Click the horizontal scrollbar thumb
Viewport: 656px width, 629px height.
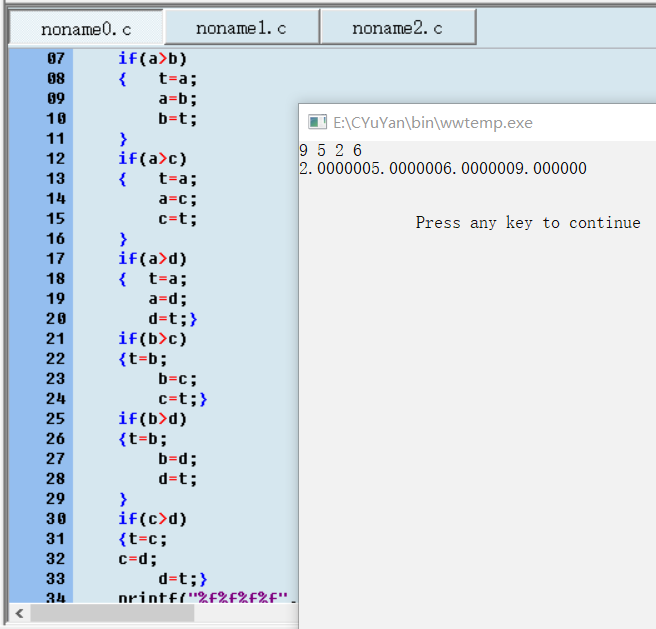click(112, 614)
